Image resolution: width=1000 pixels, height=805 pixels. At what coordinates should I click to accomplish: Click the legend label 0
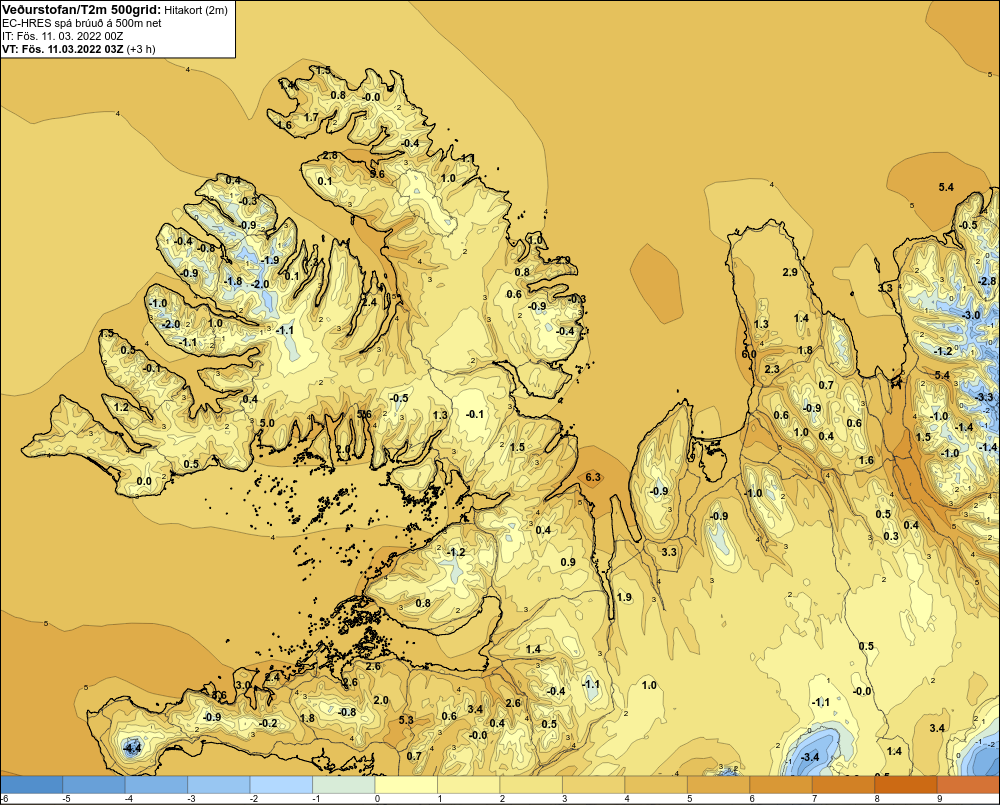click(377, 799)
